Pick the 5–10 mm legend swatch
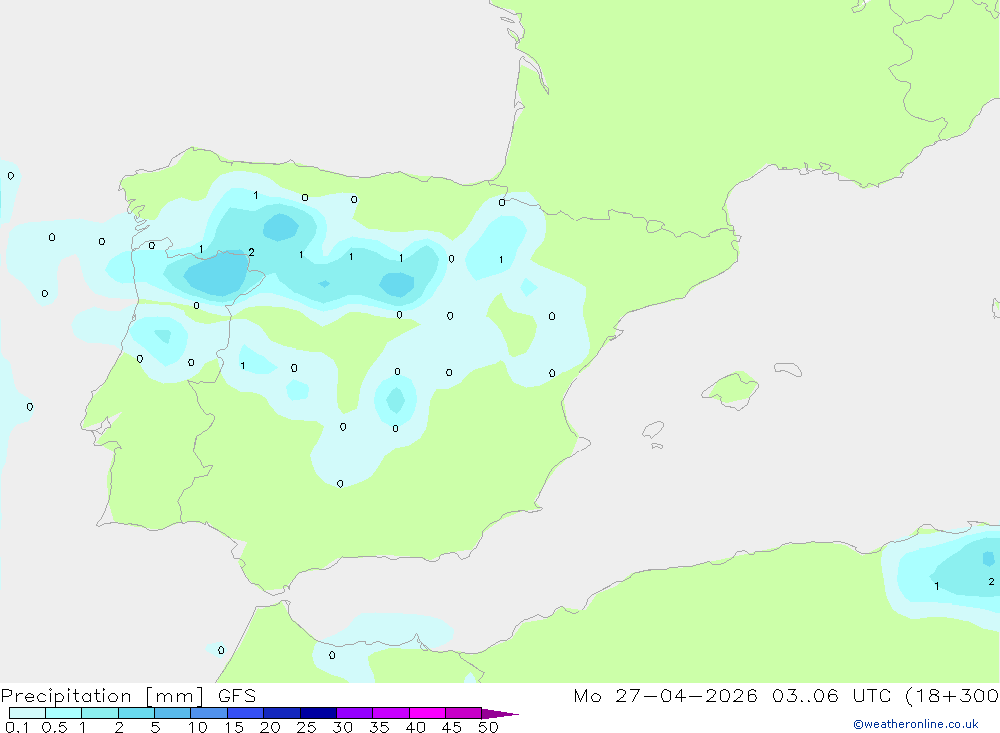The height and width of the screenshot is (733, 1000). click(172, 713)
